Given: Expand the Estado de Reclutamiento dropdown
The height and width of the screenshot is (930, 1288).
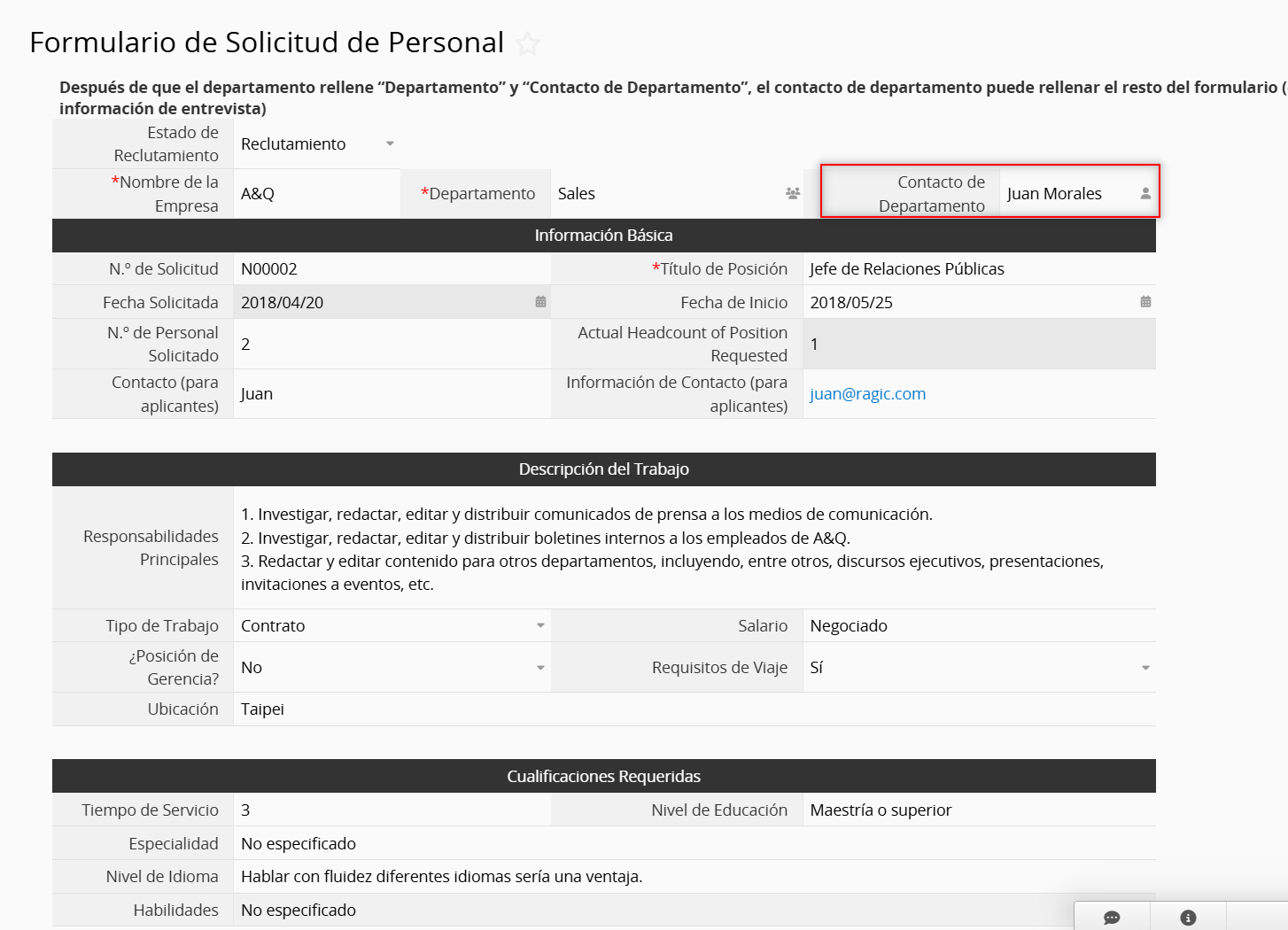Looking at the screenshot, I should (390, 143).
